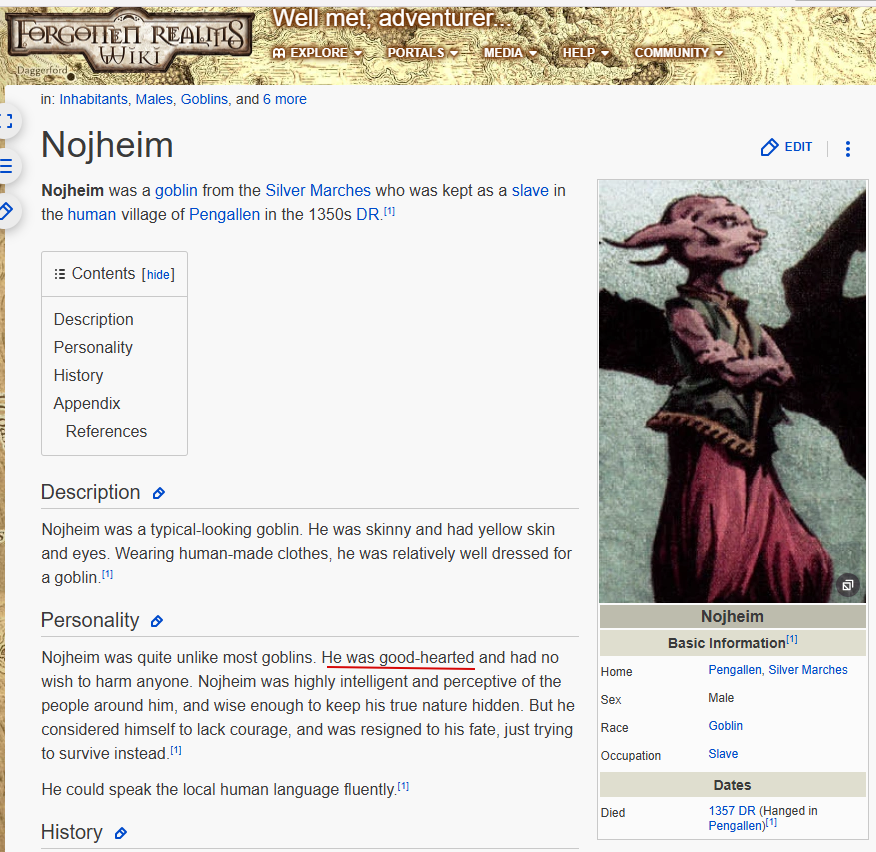This screenshot has height=852, width=876.
Task: Follow the Silver Marches link in intro
Action: coord(317,190)
